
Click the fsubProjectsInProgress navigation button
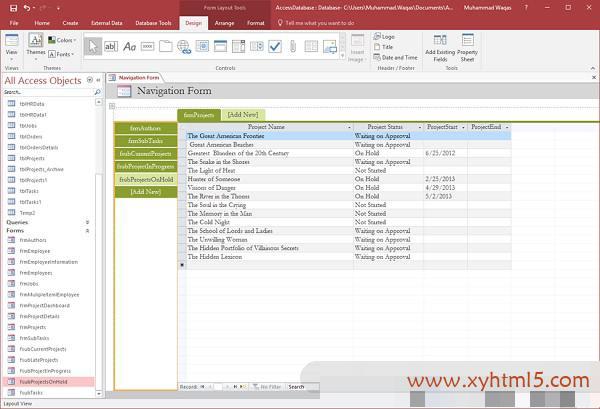(x=145, y=166)
